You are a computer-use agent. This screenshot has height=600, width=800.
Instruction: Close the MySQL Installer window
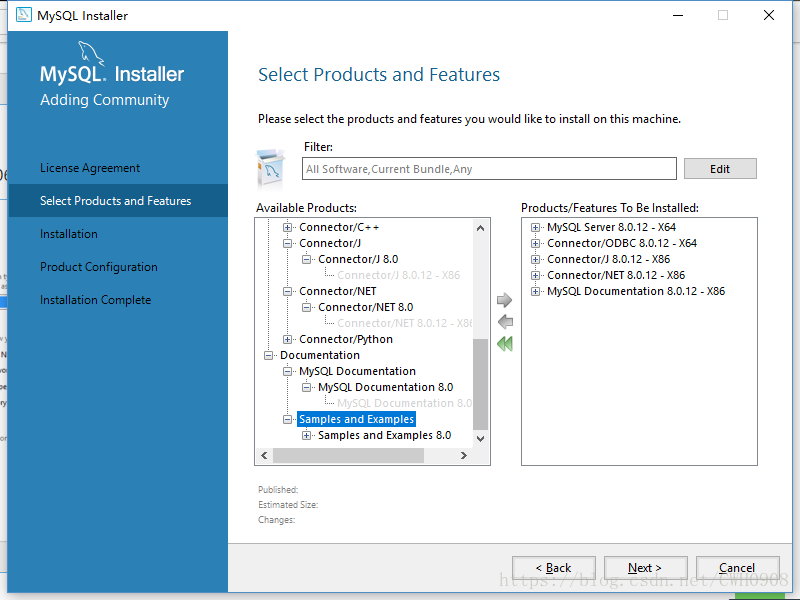(769, 15)
